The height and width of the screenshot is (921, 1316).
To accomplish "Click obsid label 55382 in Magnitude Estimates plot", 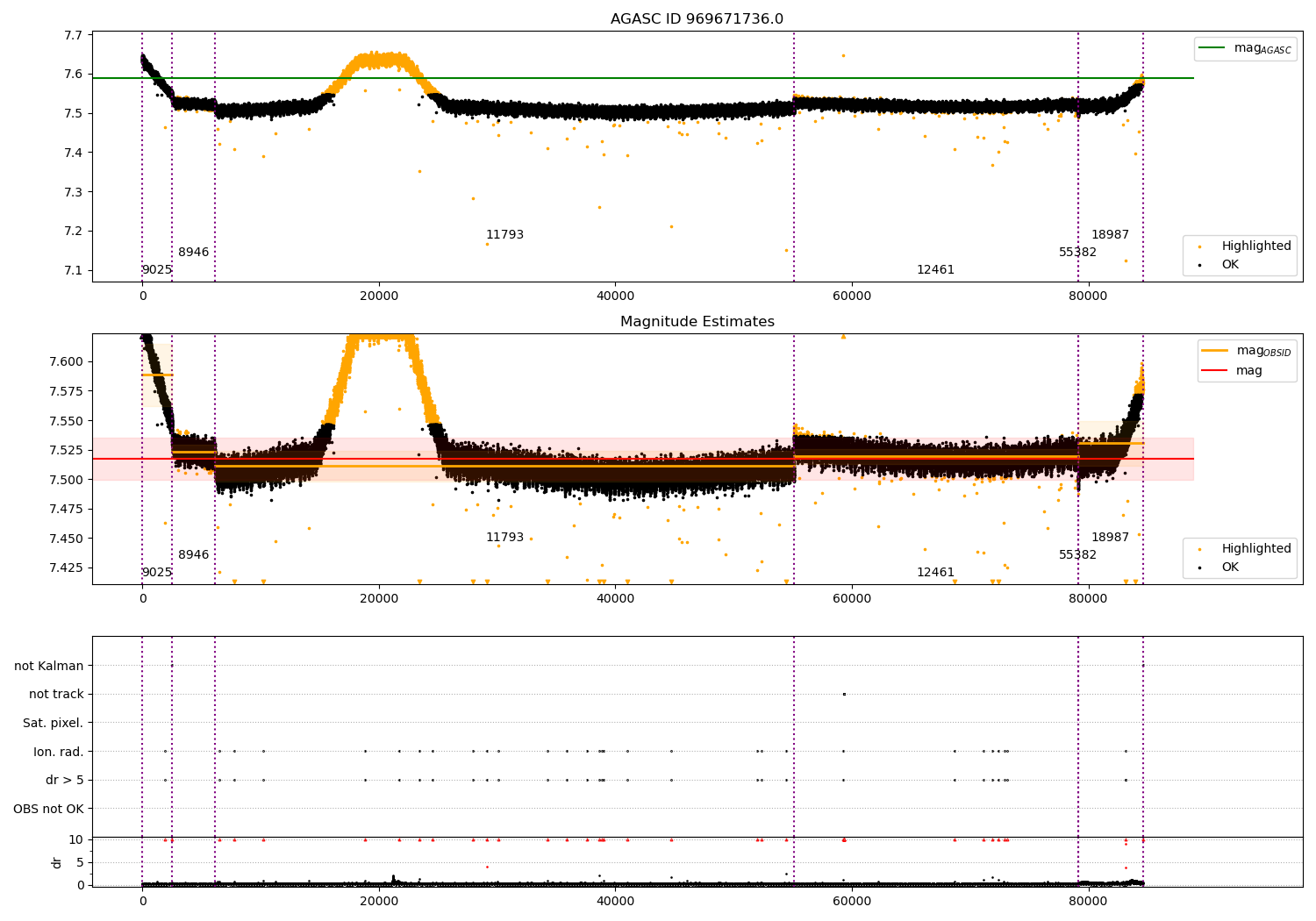I will (1077, 554).
